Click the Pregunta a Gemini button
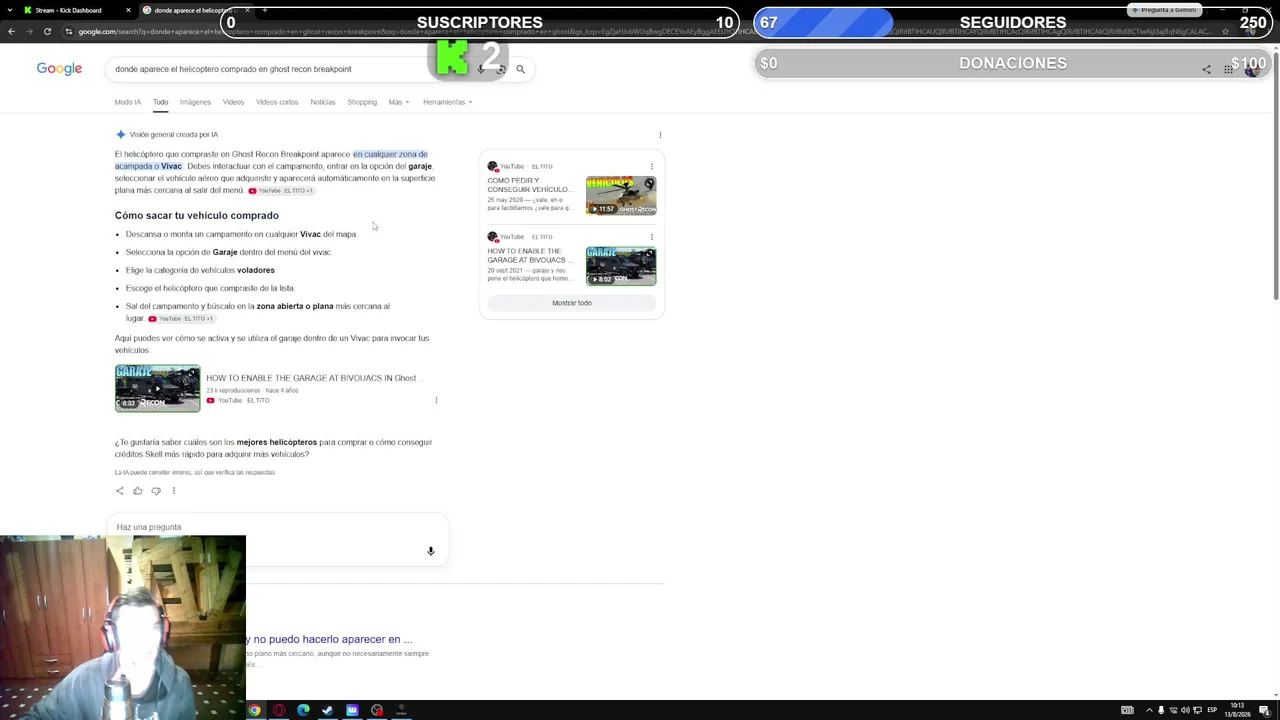The width and height of the screenshot is (1280, 720). [x=1164, y=10]
